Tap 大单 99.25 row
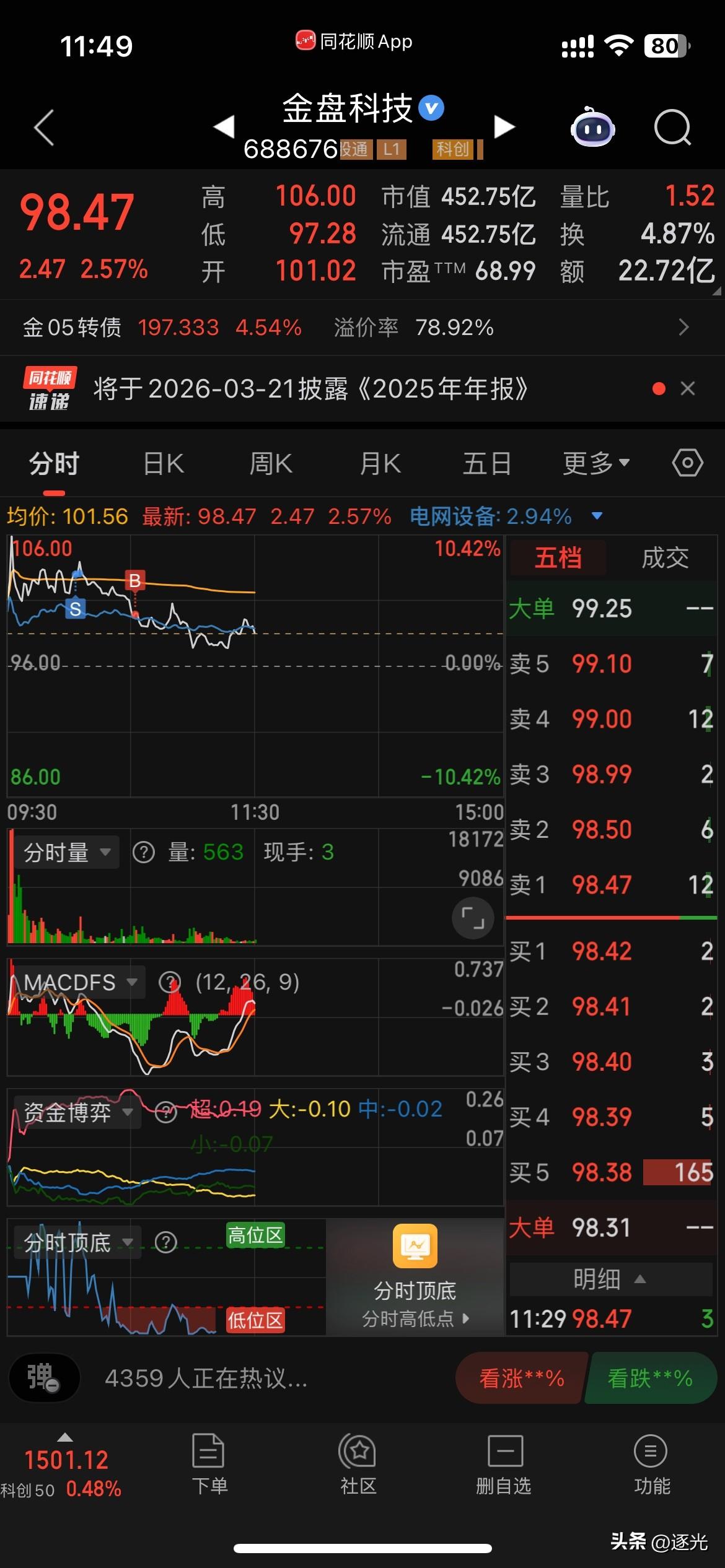This screenshot has width=725, height=1568. pyautogui.click(x=612, y=609)
